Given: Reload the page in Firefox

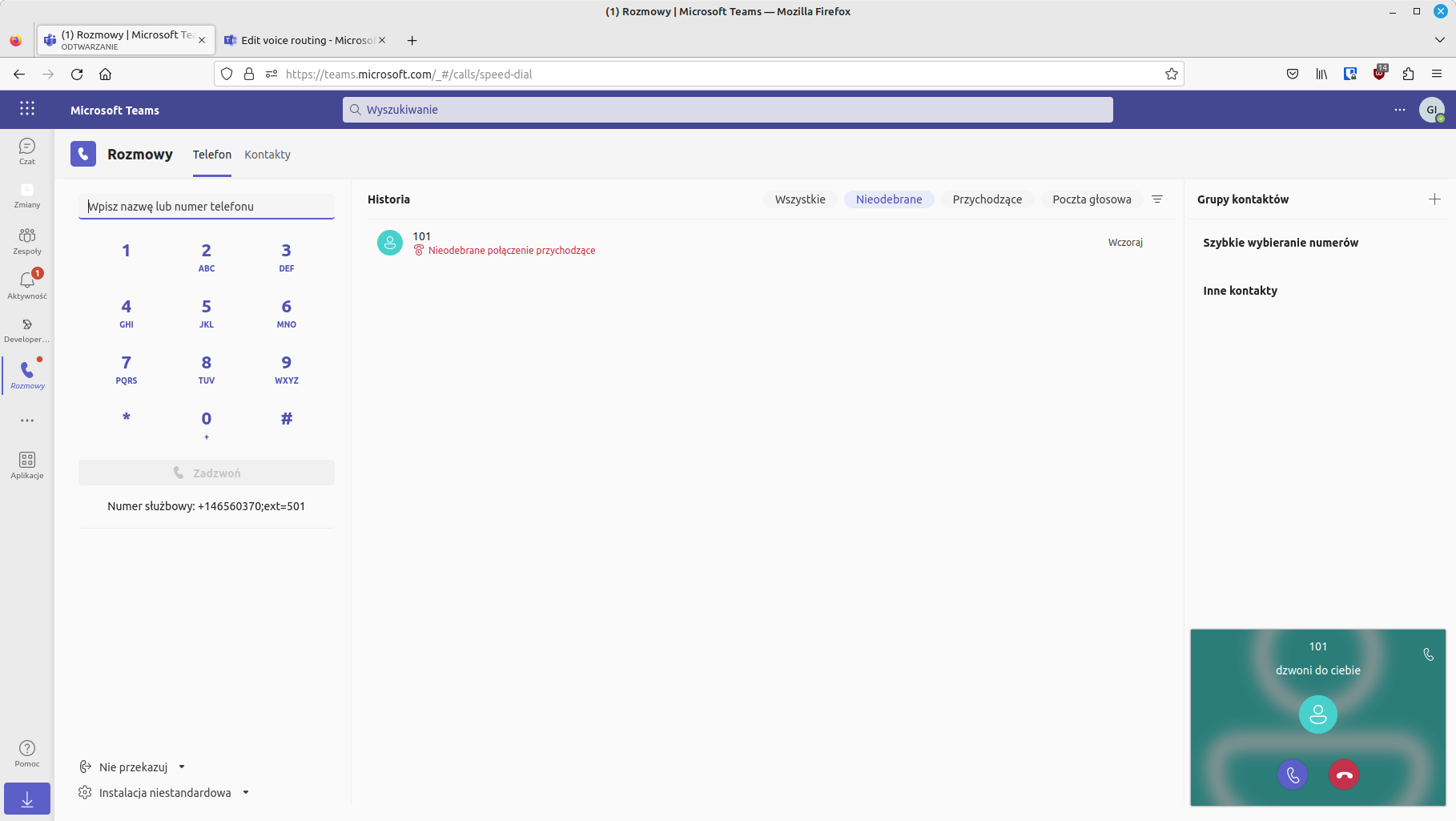Looking at the screenshot, I should [x=77, y=74].
